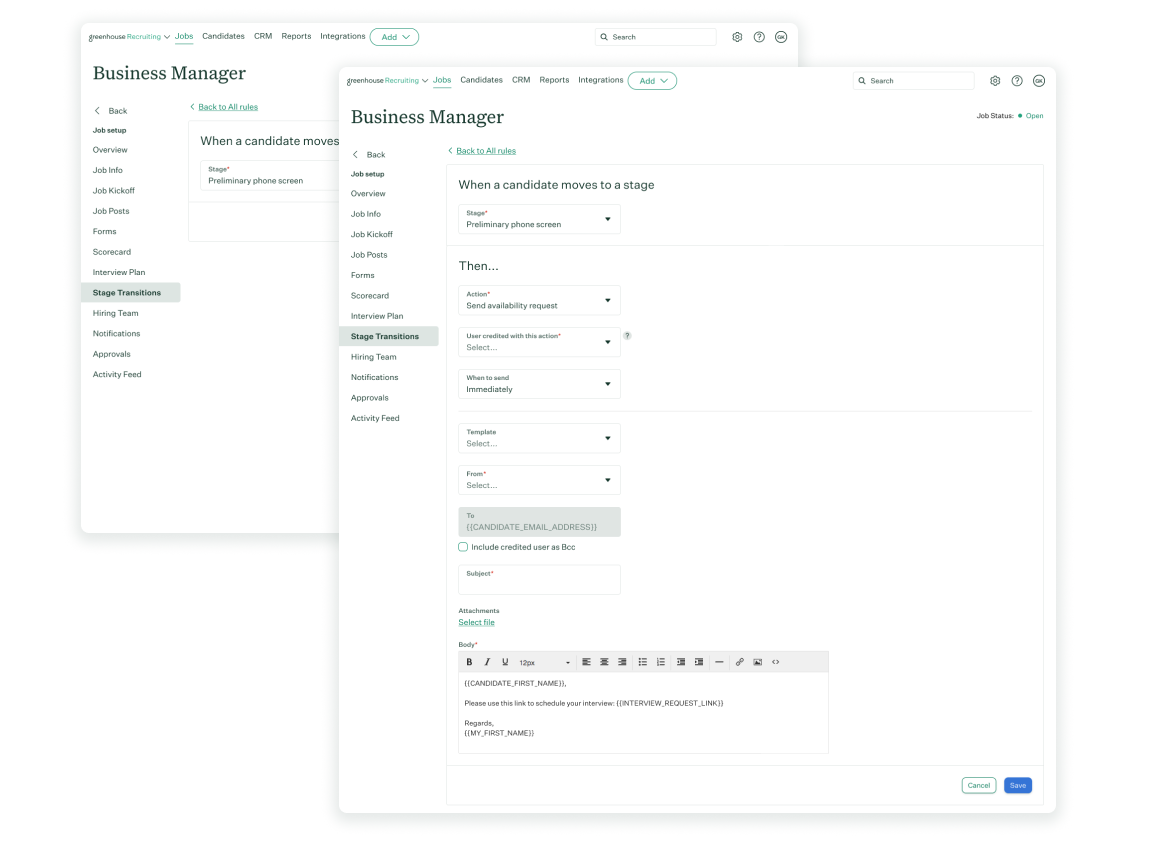Open source code view in editor
The width and height of the screenshot is (1163, 853).
[776, 662]
